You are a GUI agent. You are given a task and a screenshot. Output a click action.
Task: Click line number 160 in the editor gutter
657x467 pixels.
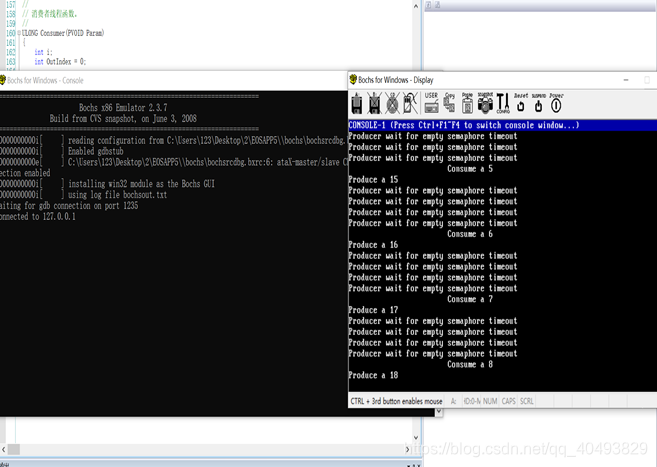[x=10, y=33]
